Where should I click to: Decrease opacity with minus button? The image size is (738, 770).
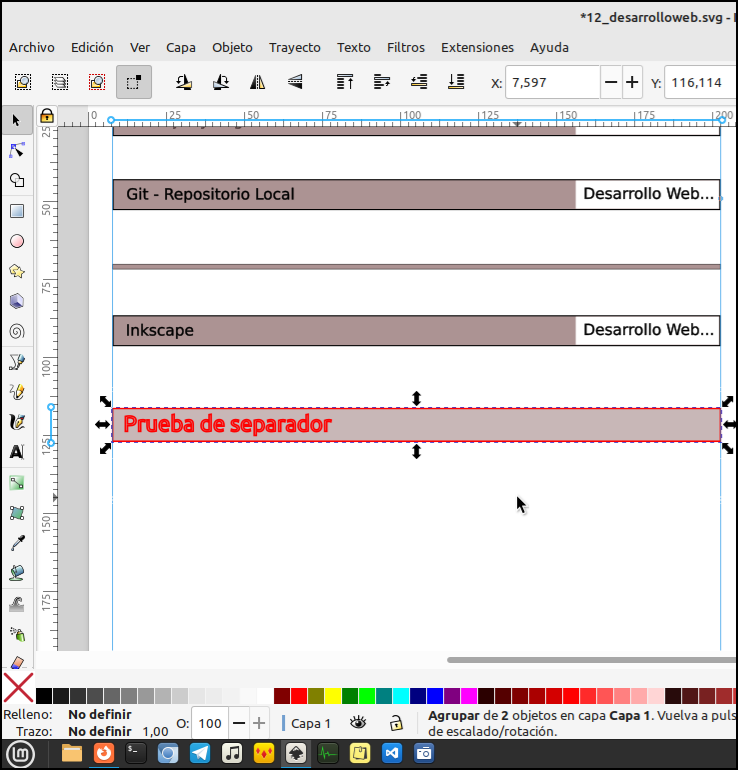(x=239, y=723)
